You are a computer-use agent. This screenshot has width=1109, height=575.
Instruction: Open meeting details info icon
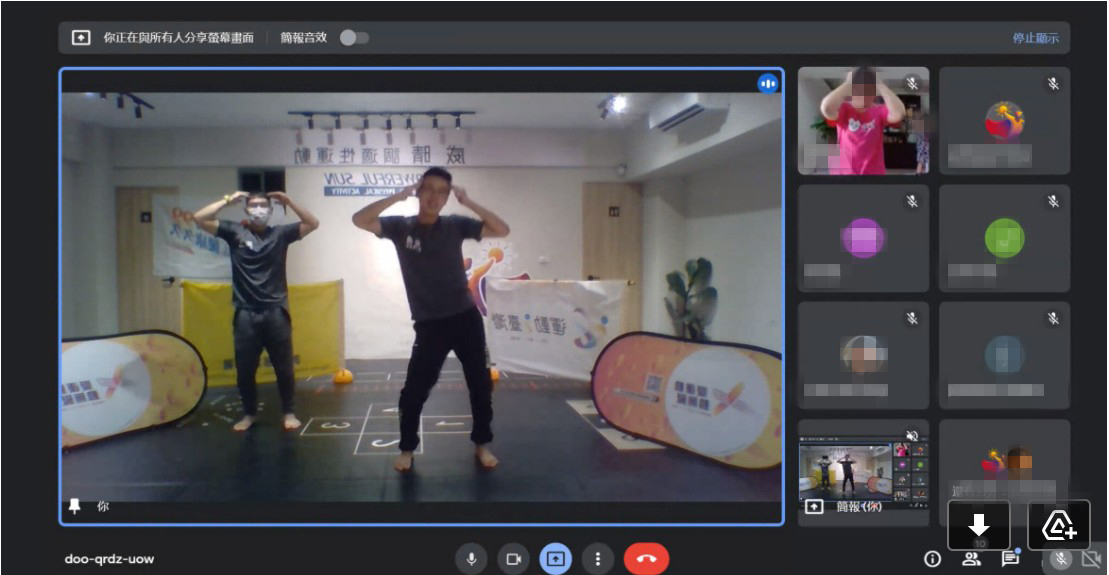pos(932,559)
